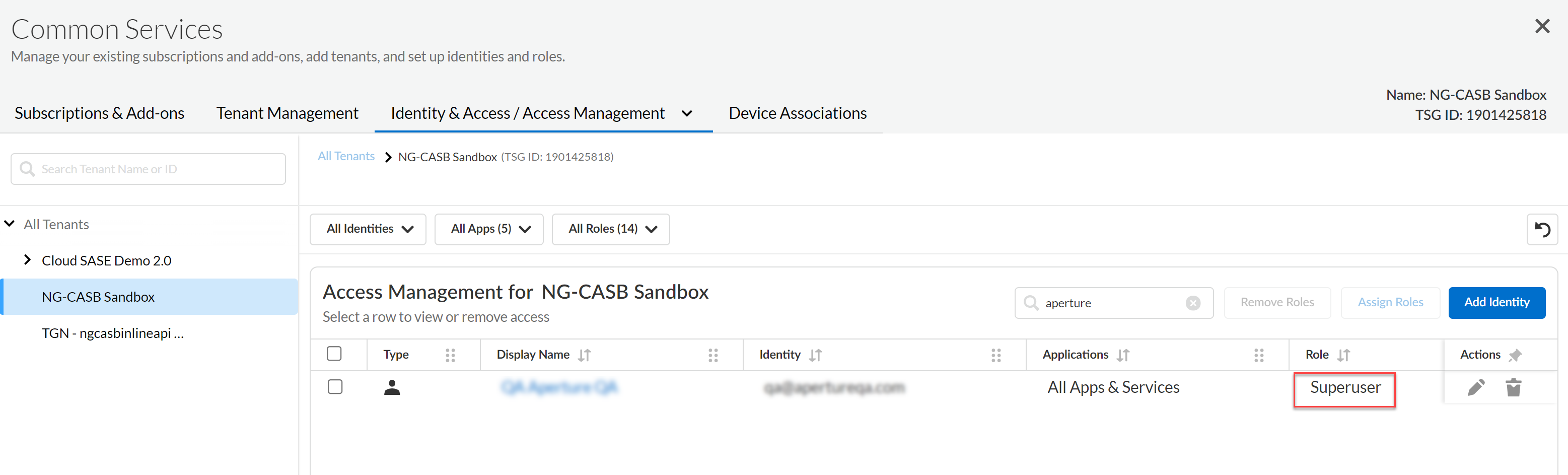Open the All Roles (14) dropdown

coord(611,229)
